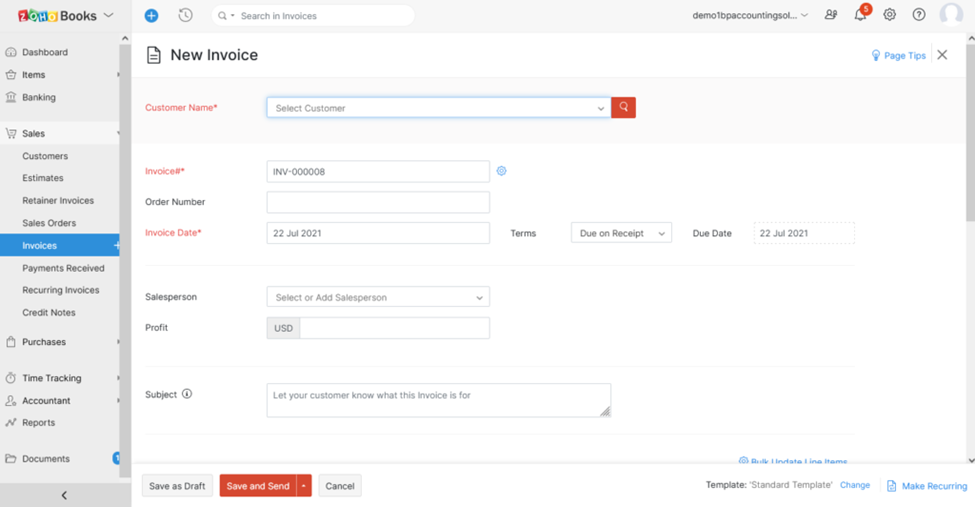Click the user profile avatar
The height and width of the screenshot is (507, 975).
(951, 14)
